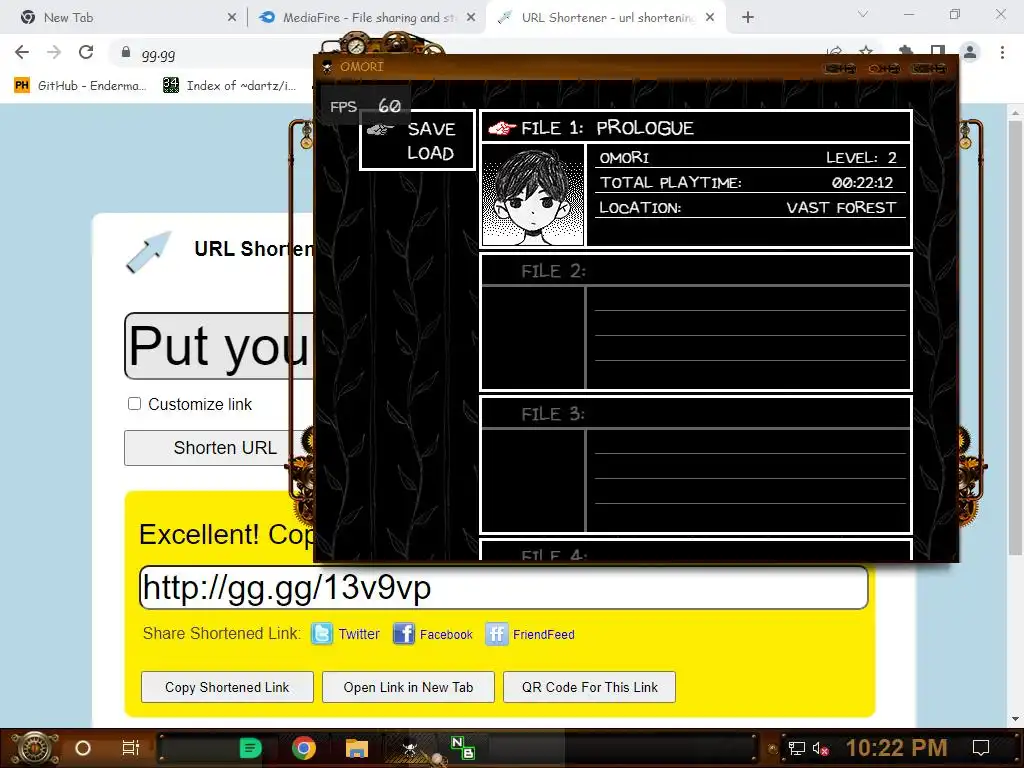Open Task View on the taskbar
The height and width of the screenshot is (768, 1024).
pyautogui.click(x=131, y=748)
